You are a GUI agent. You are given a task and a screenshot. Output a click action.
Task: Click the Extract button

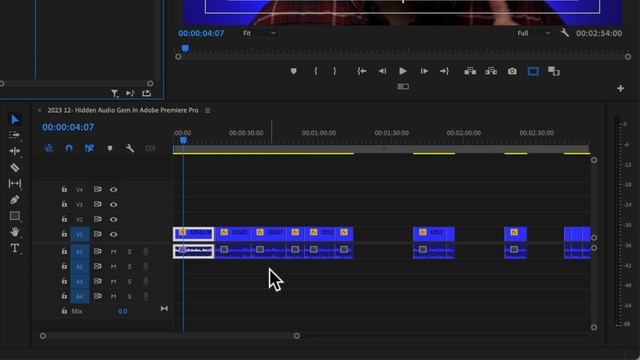[x=491, y=71]
